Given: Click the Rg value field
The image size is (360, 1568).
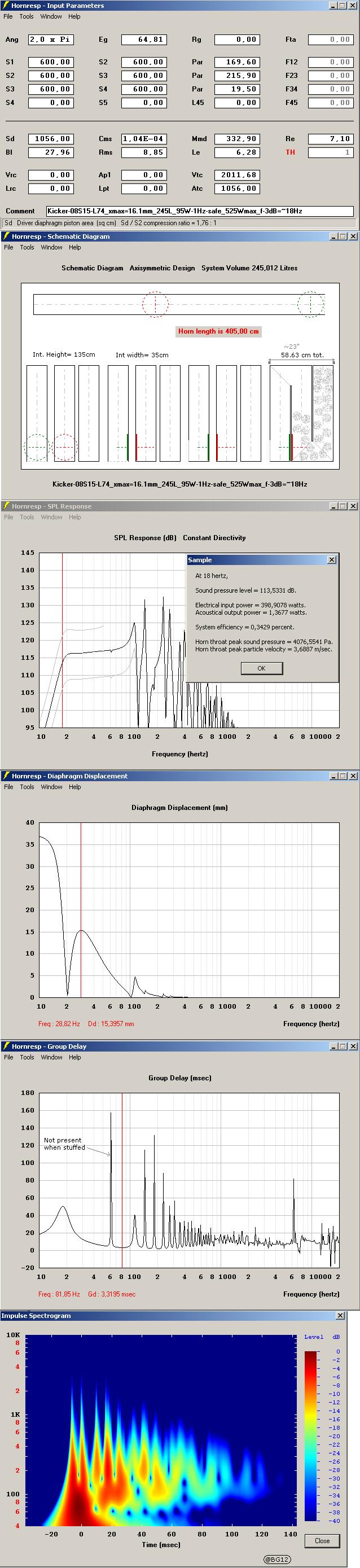Looking at the screenshot, I should click(x=237, y=40).
